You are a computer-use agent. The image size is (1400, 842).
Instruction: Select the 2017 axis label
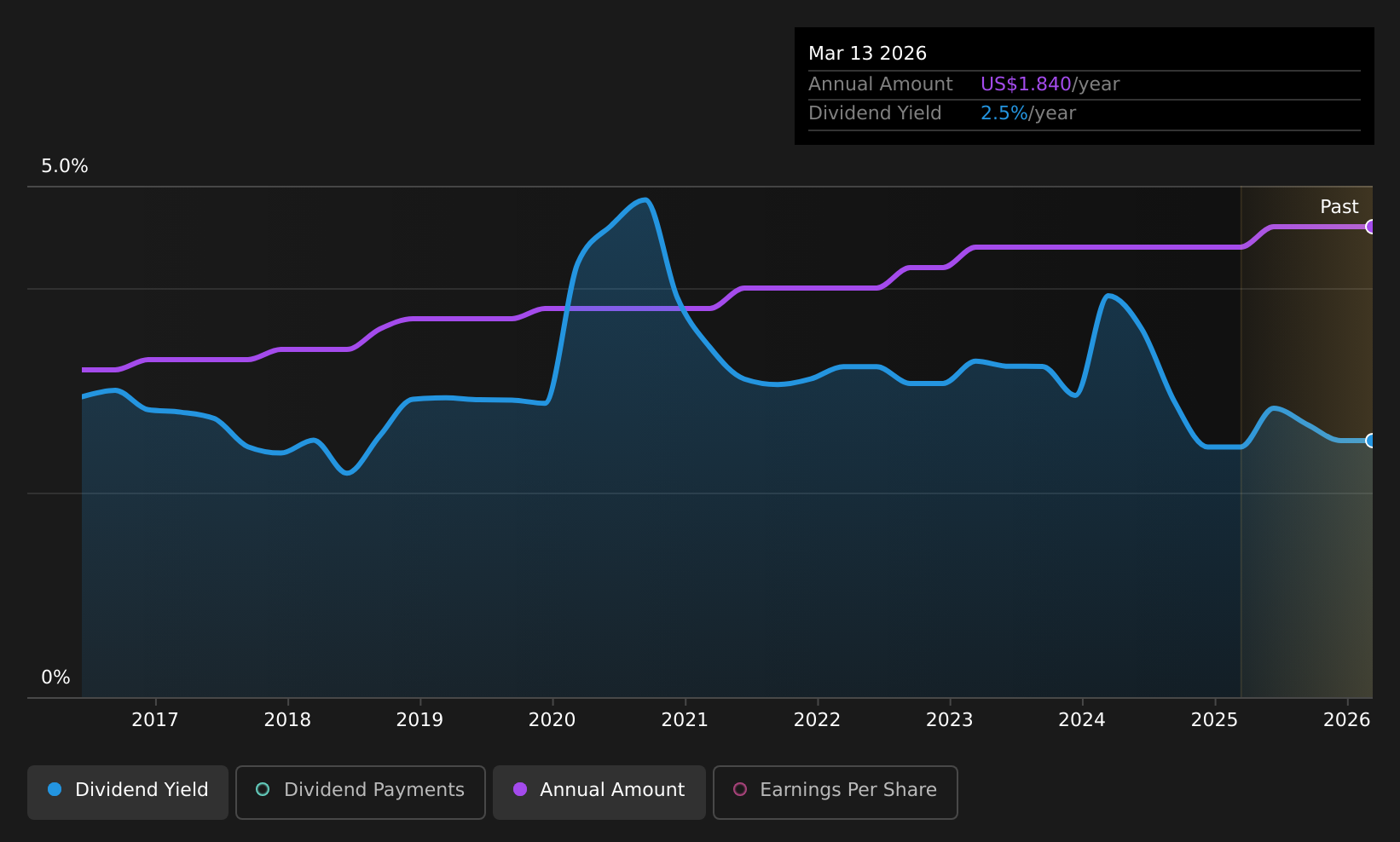[155, 720]
